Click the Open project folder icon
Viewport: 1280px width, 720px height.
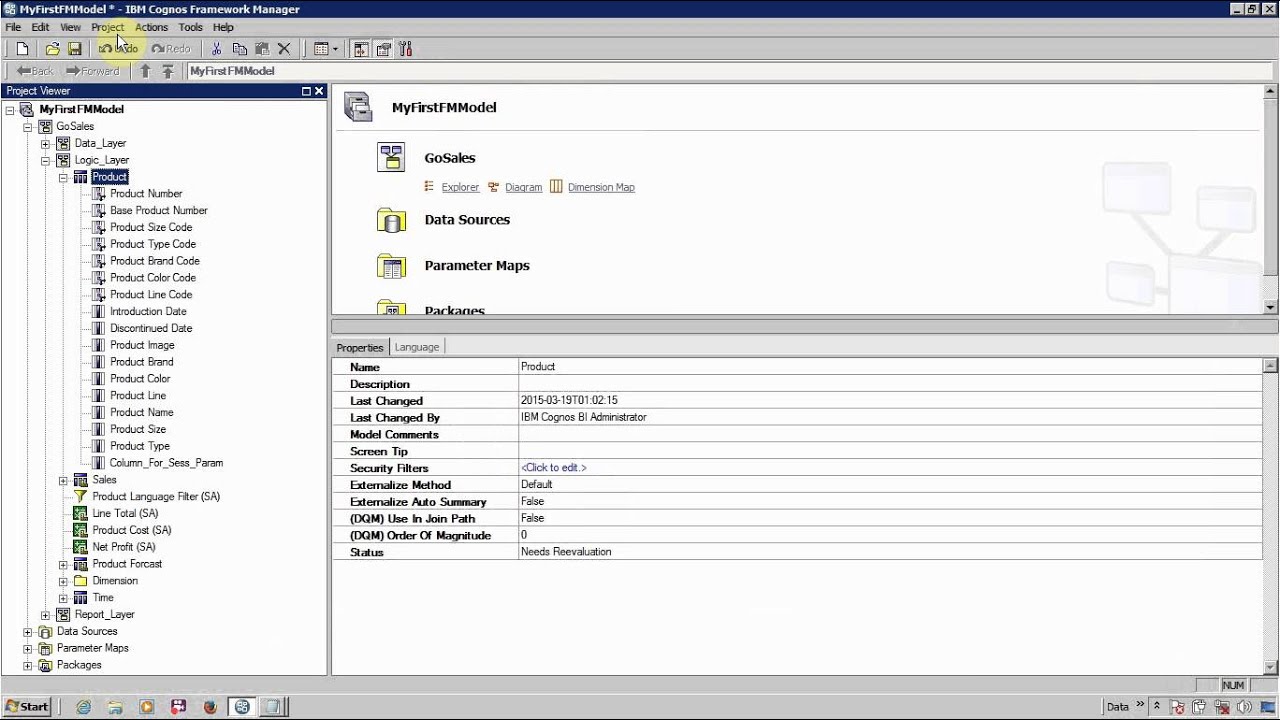(x=52, y=49)
